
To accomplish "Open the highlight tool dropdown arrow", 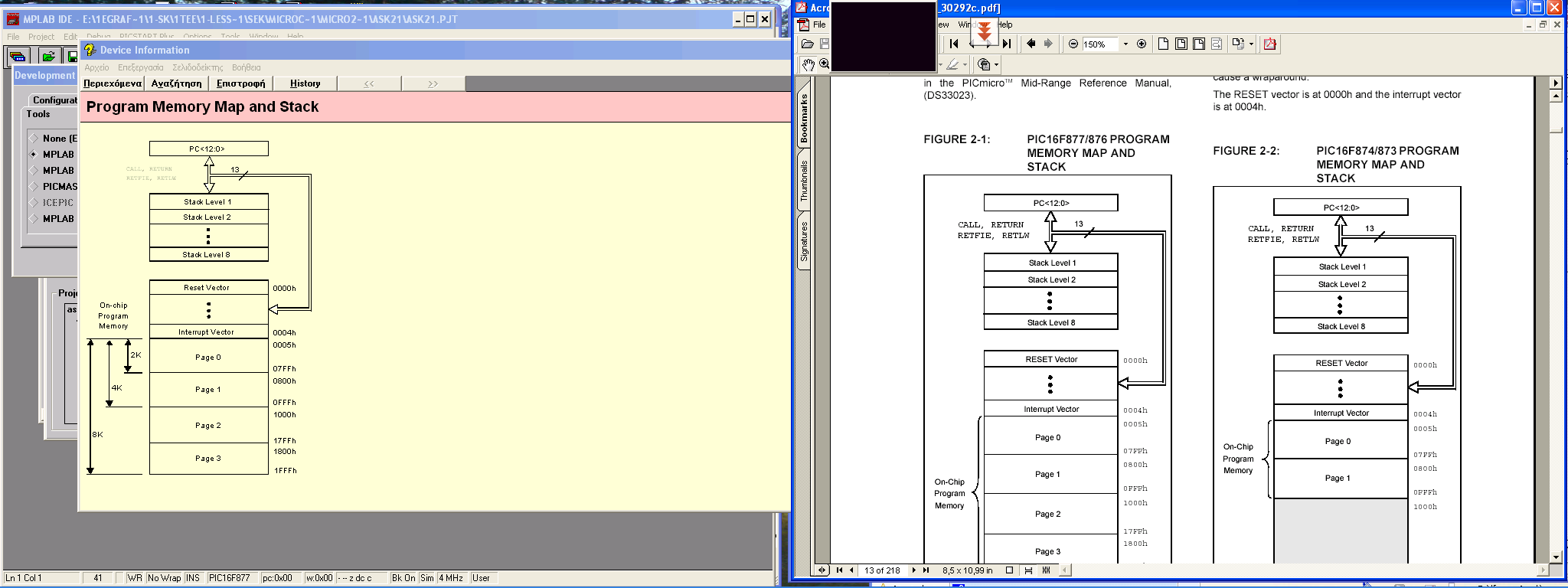I will 965,64.
